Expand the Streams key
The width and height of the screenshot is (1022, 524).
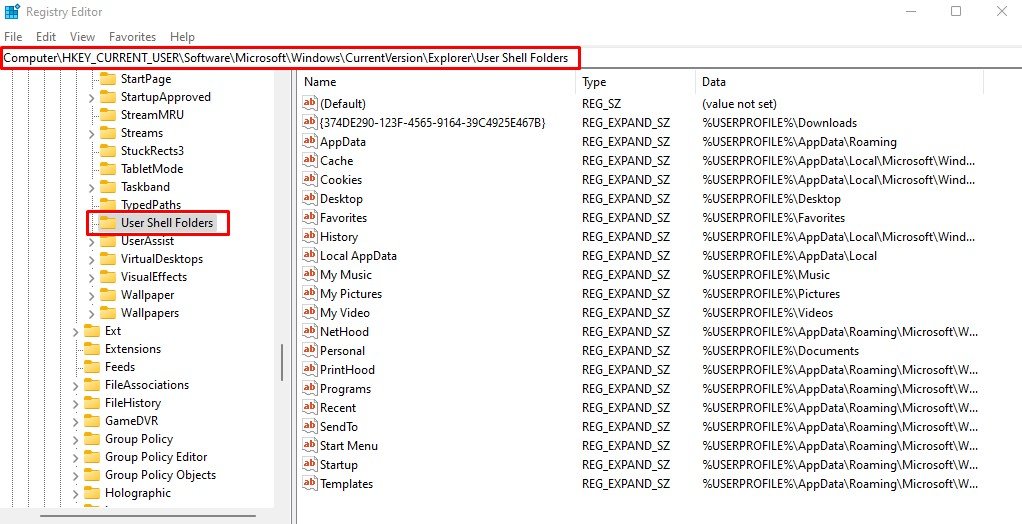[x=92, y=133]
